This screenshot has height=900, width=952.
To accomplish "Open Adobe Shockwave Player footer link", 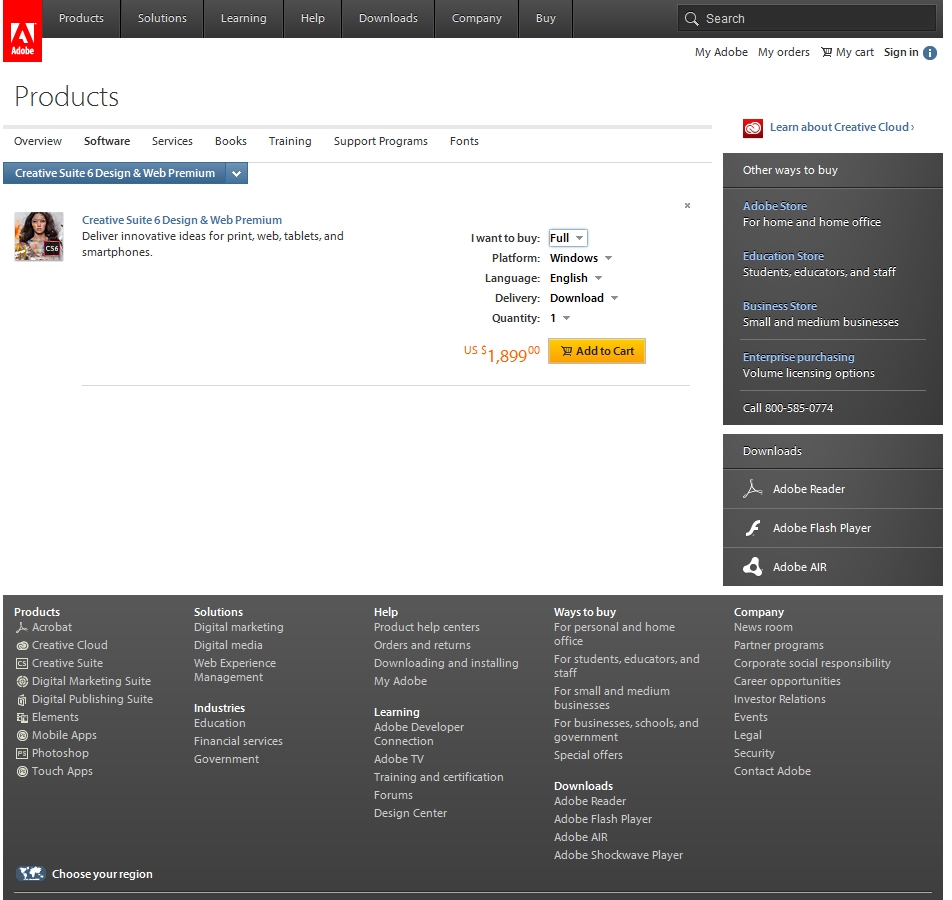I will pos(618,855).
